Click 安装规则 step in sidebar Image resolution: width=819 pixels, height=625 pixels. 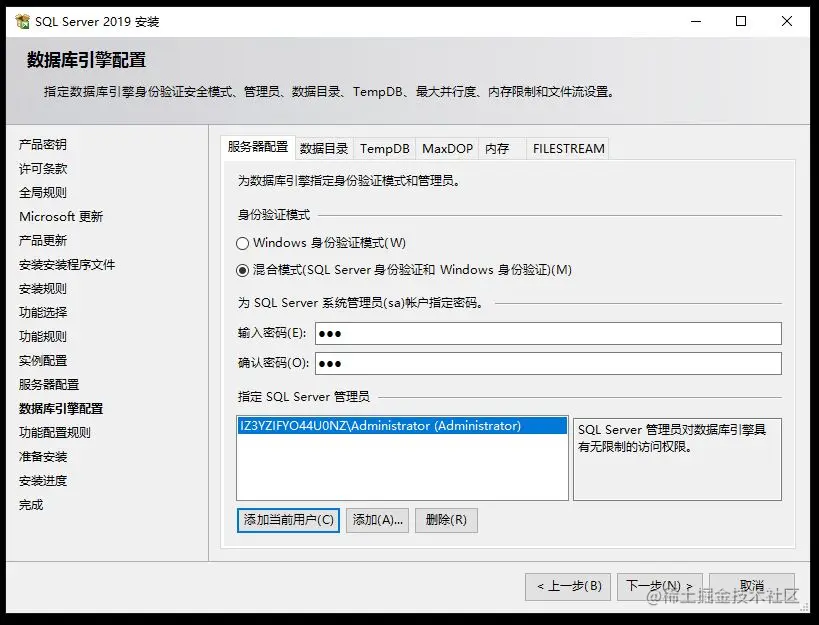pos(43,289)
